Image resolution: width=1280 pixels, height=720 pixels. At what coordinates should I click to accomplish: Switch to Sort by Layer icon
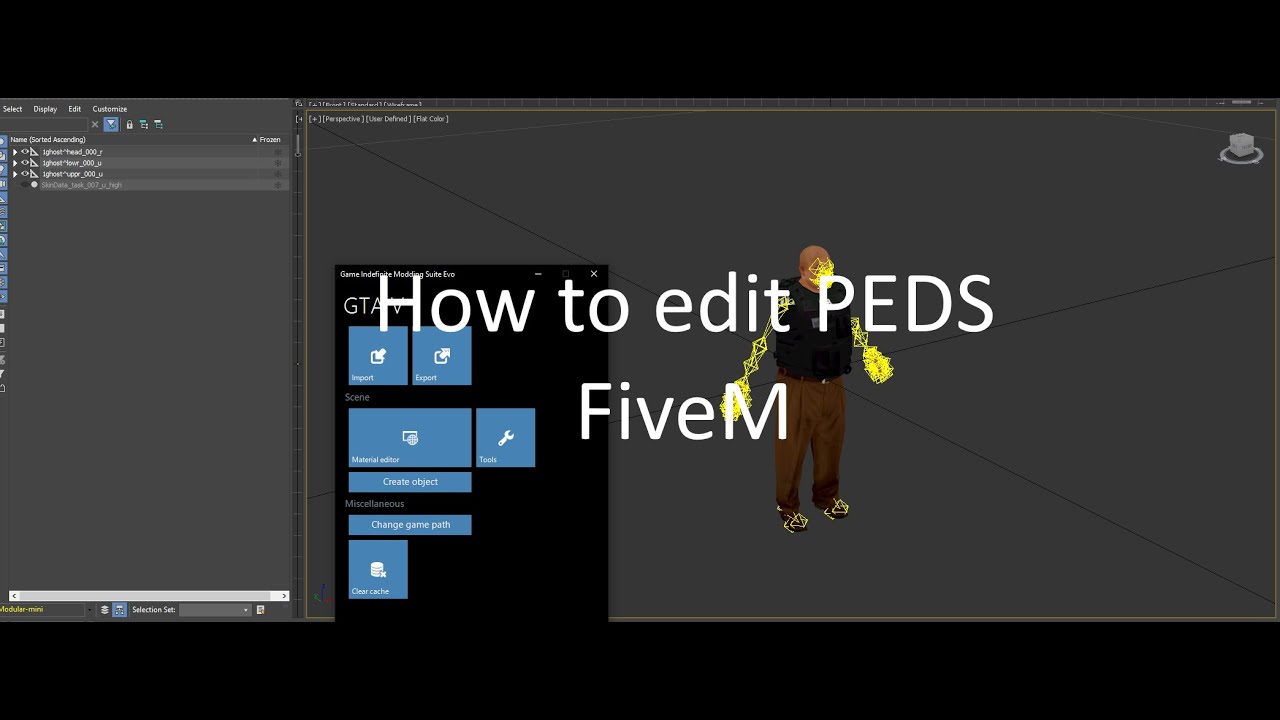tap(105, 610)
